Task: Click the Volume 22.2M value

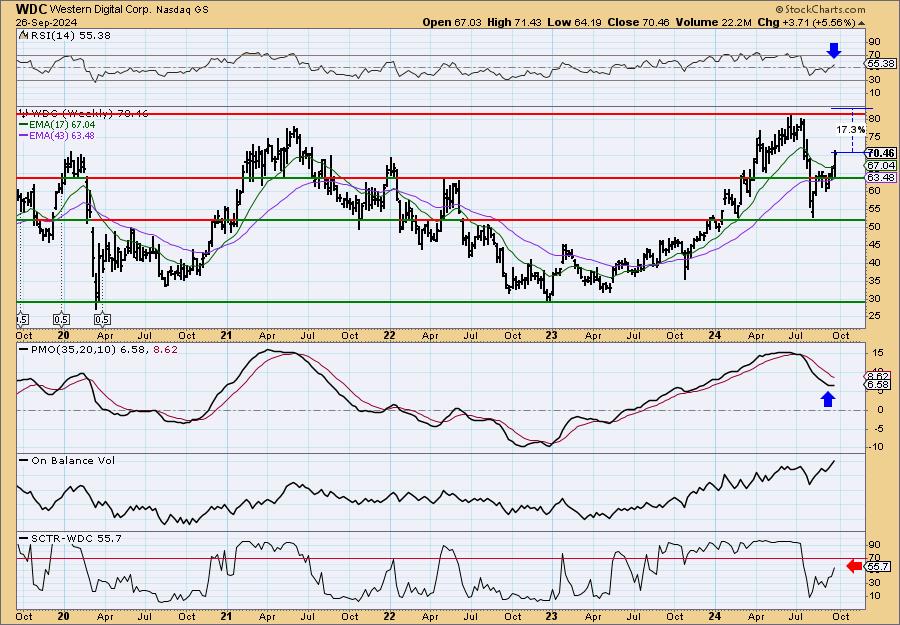Action: pyautogui.click(x=713, y=22)
